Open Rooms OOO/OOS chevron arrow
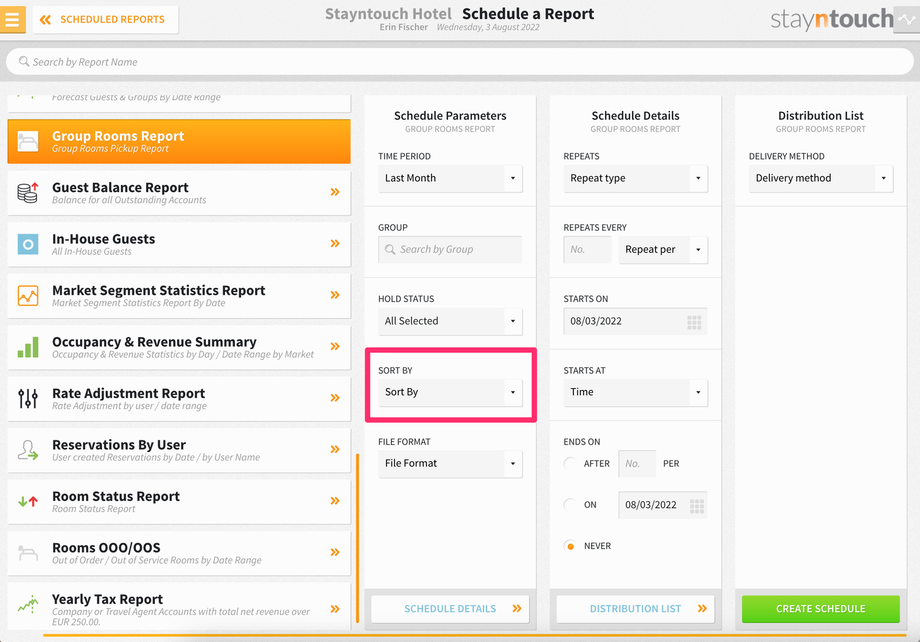The image size is (920, 642). [335, 552]
